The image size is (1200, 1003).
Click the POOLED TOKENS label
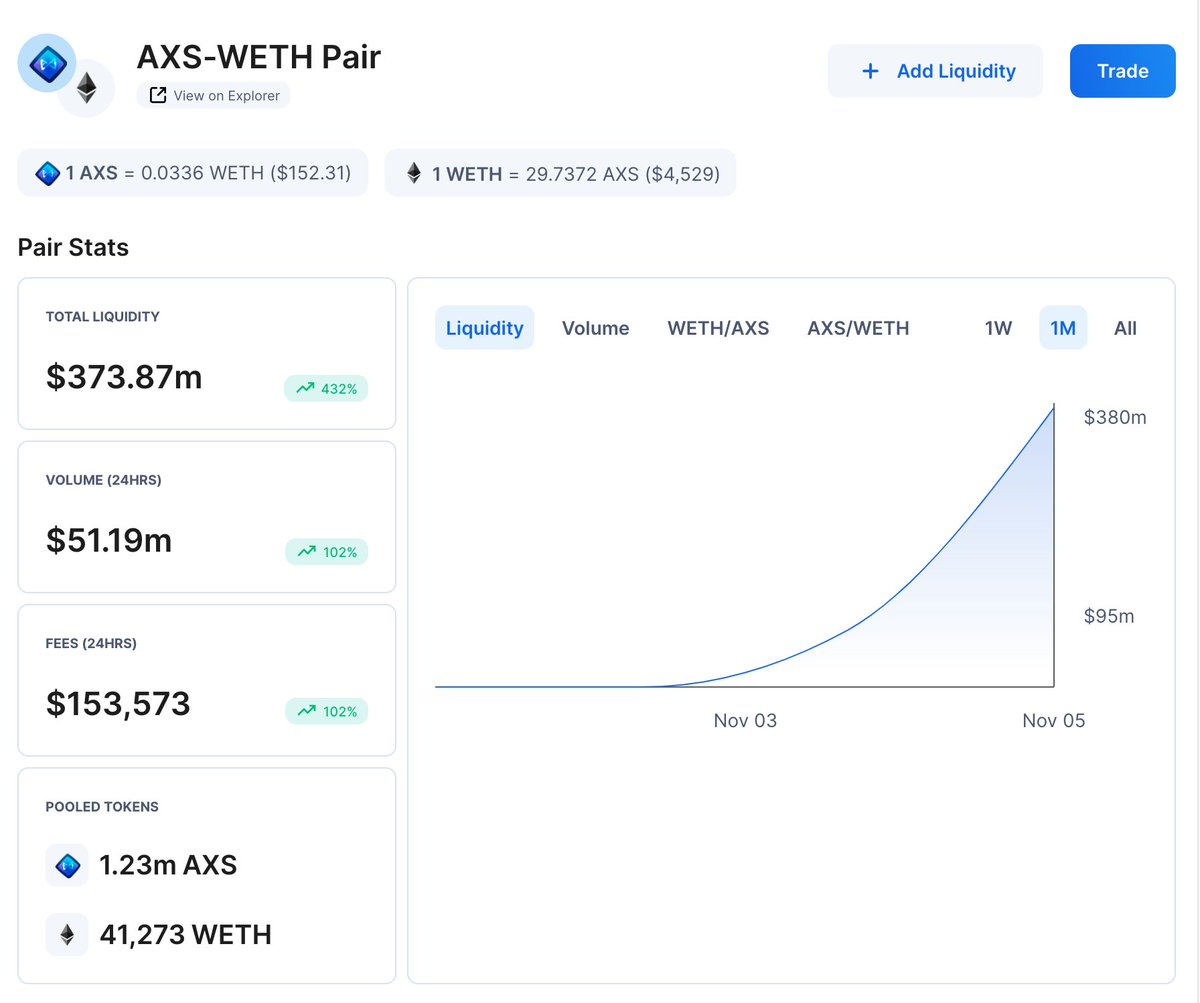[x=102, y=806]
